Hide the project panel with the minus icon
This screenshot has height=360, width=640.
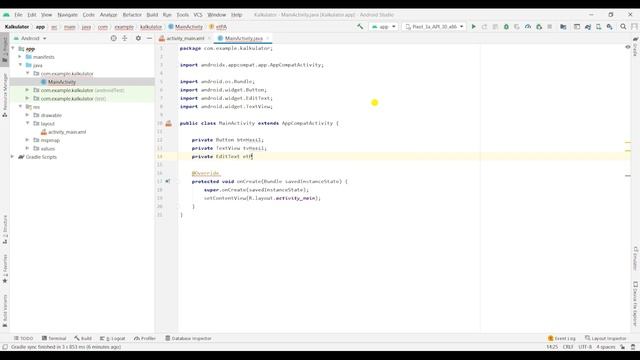(149, 38)
